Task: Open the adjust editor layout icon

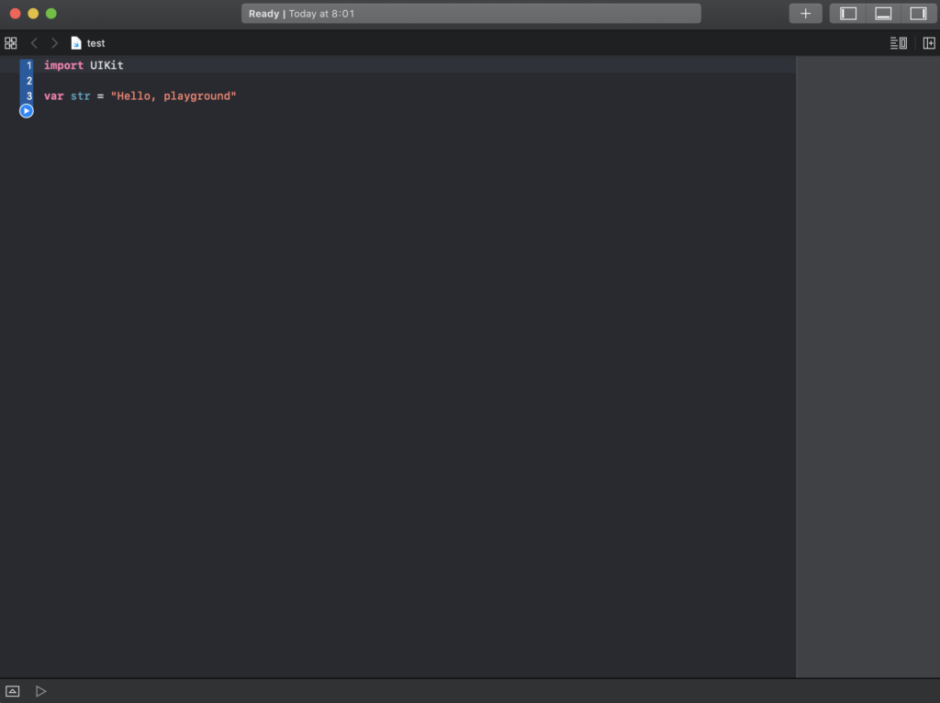Action: click(x=928, y=43)
